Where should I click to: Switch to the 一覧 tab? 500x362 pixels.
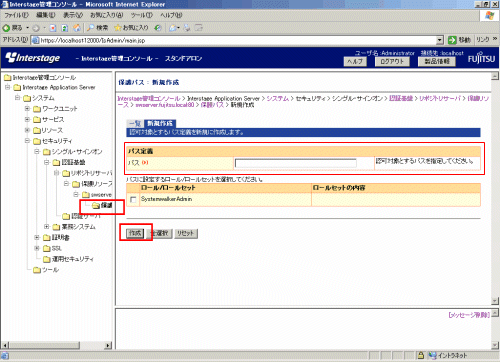point(136,123)
